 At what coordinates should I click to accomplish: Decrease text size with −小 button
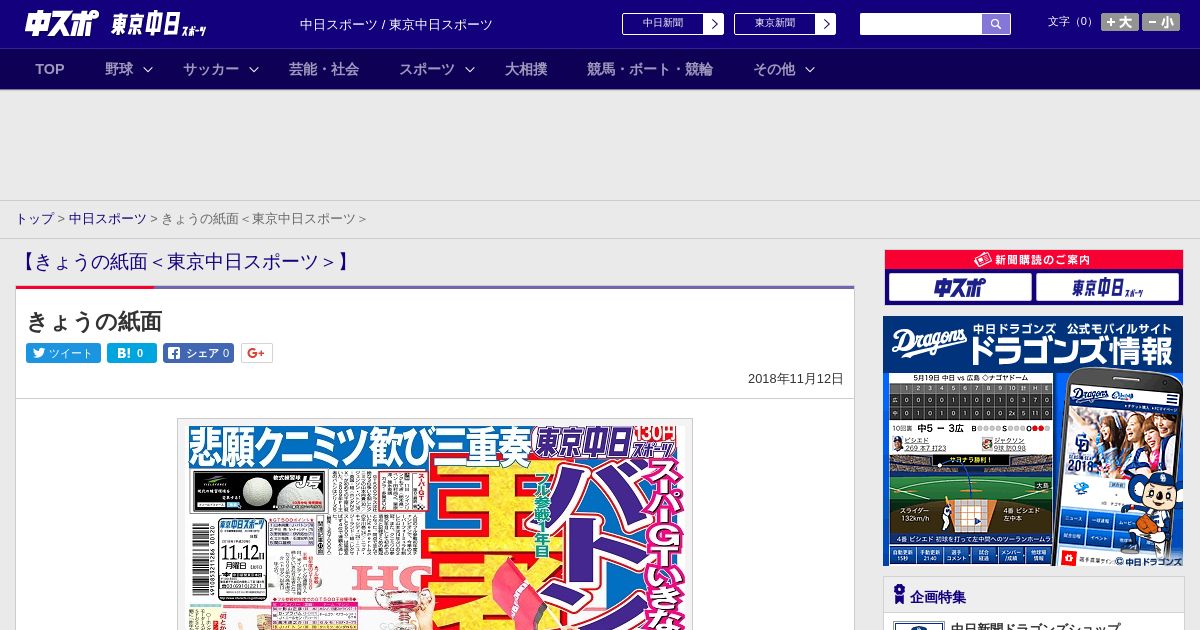[x=1161, y=22]
